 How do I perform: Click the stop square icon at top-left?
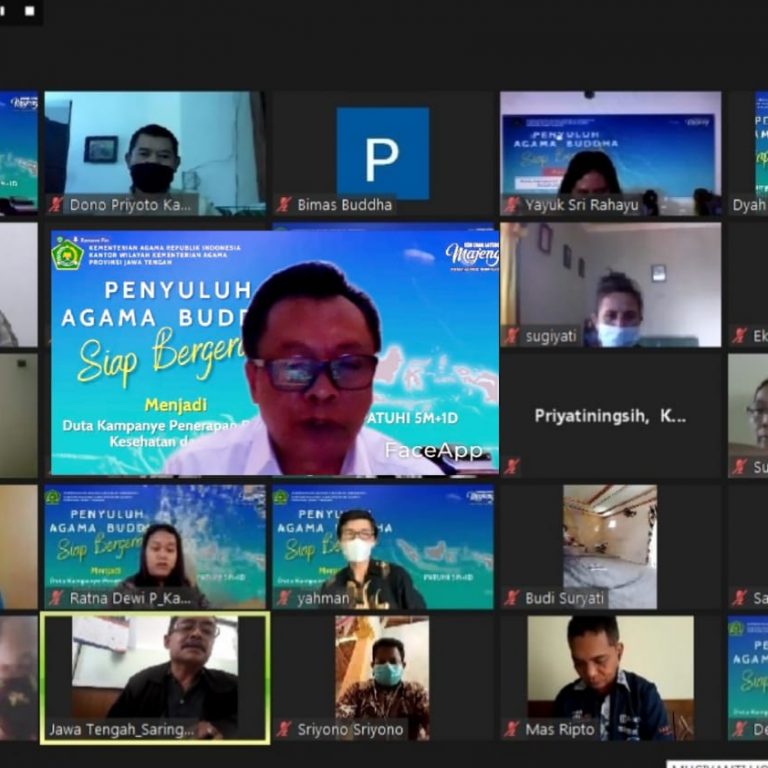[x=30, y=11]
